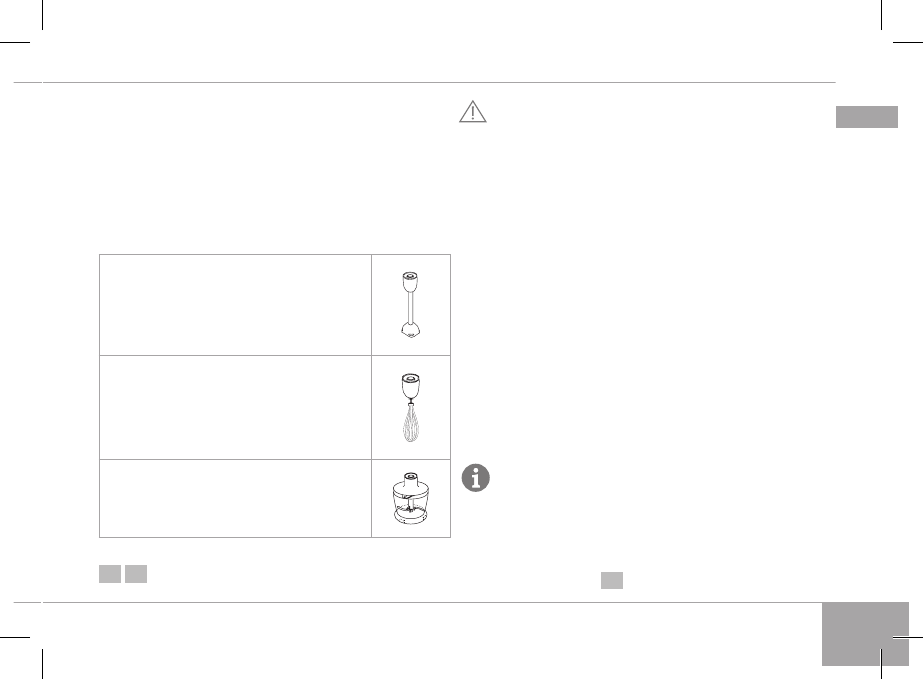Click the gray page number block in the corner
The width and height of the screenshot is (923, 679).
[x=866, y=633]
